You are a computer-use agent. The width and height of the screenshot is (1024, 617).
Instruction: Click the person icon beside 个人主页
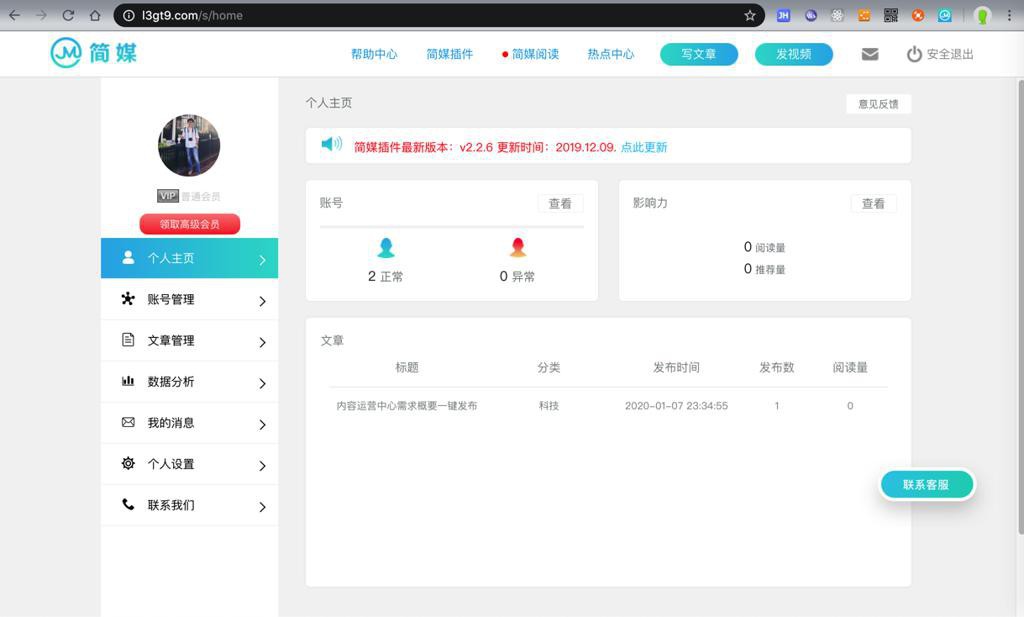click(128, 257)
